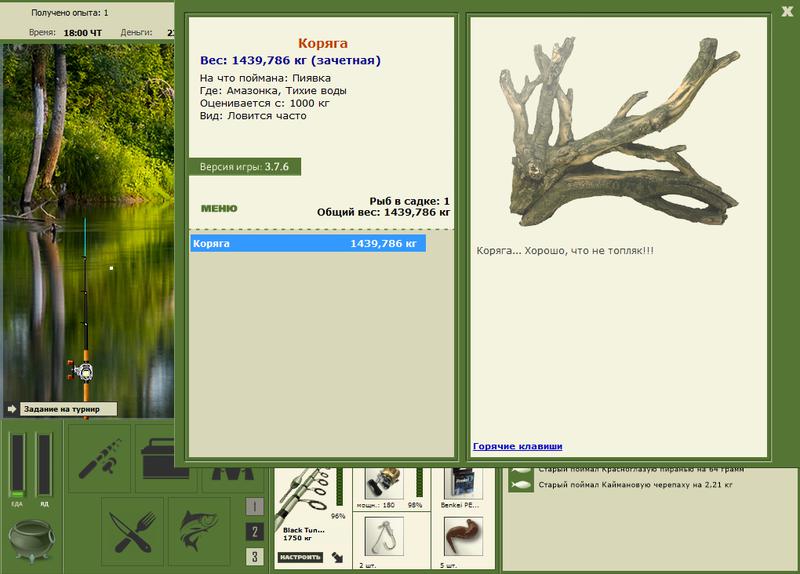Click the reel on the fishing rod
The width and height of the screenshot is (800, 574).
(82, 371)
